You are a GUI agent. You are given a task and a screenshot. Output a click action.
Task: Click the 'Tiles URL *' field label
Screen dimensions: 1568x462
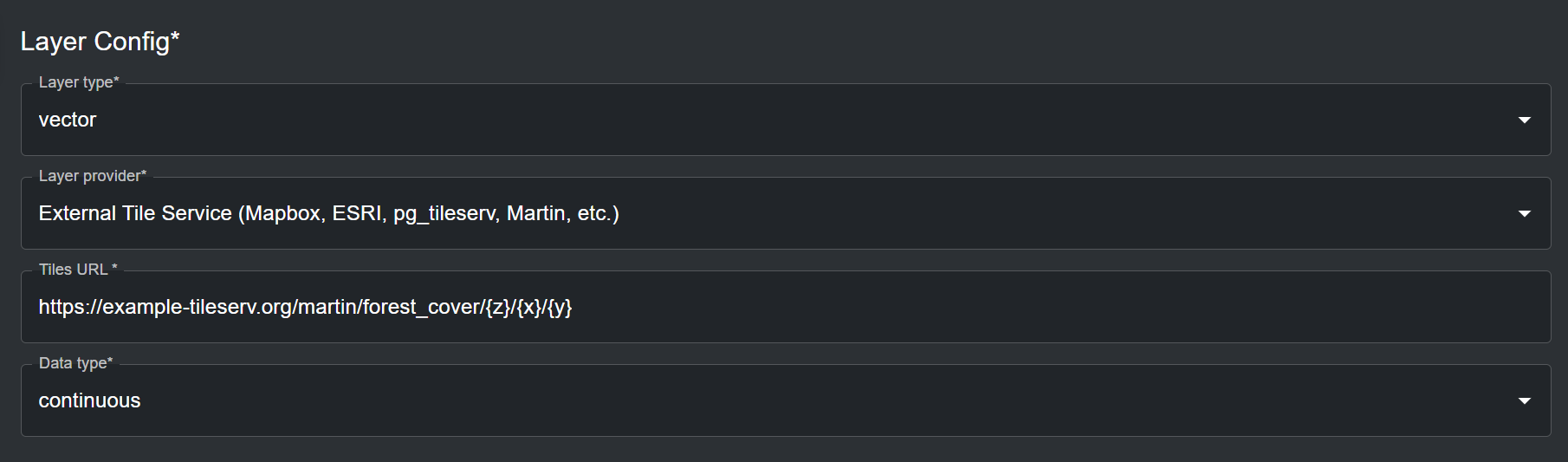[x=78, y=270]
